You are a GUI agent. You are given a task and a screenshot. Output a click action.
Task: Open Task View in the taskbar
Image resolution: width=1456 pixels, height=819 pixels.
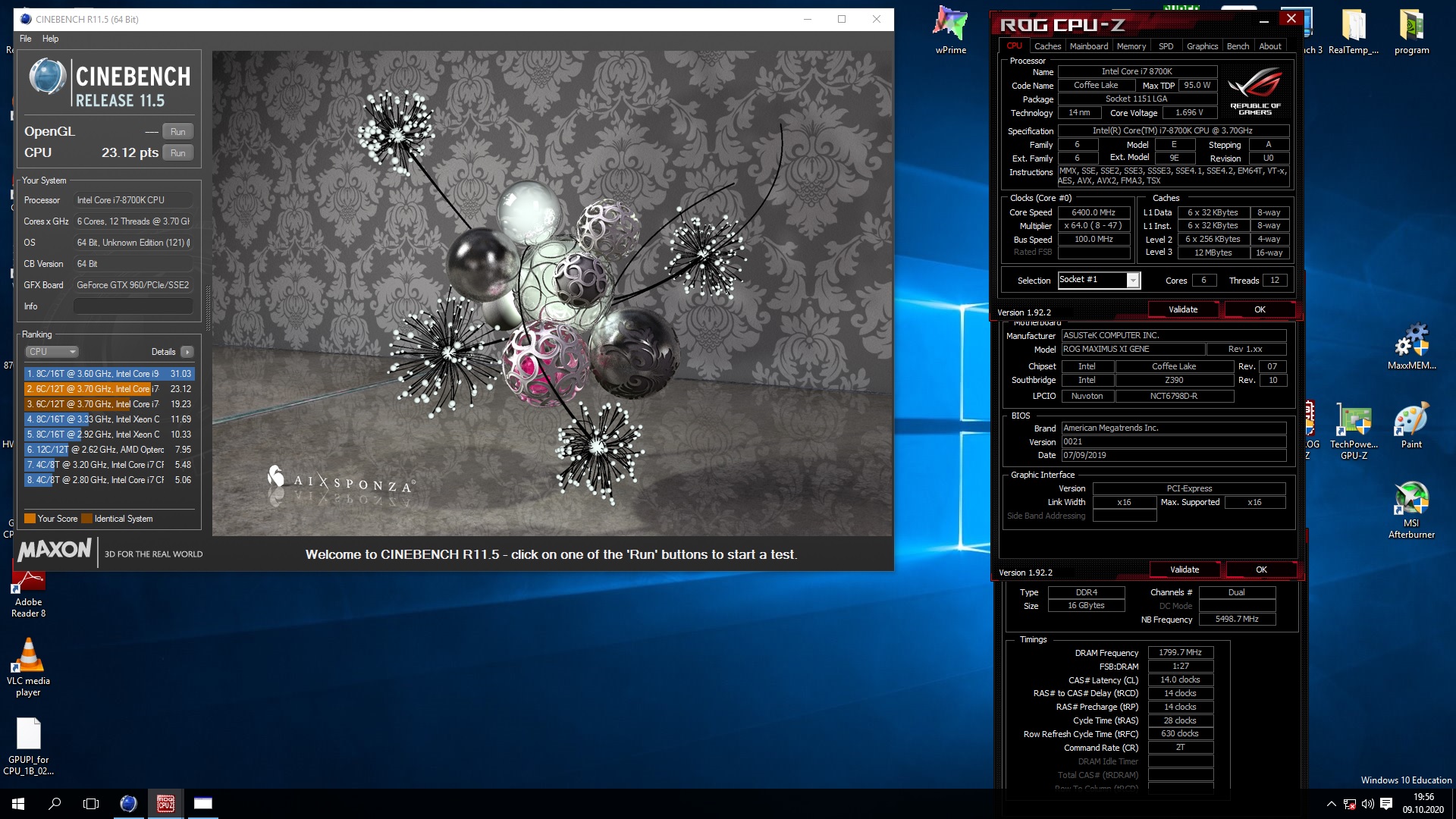[91, 804]
